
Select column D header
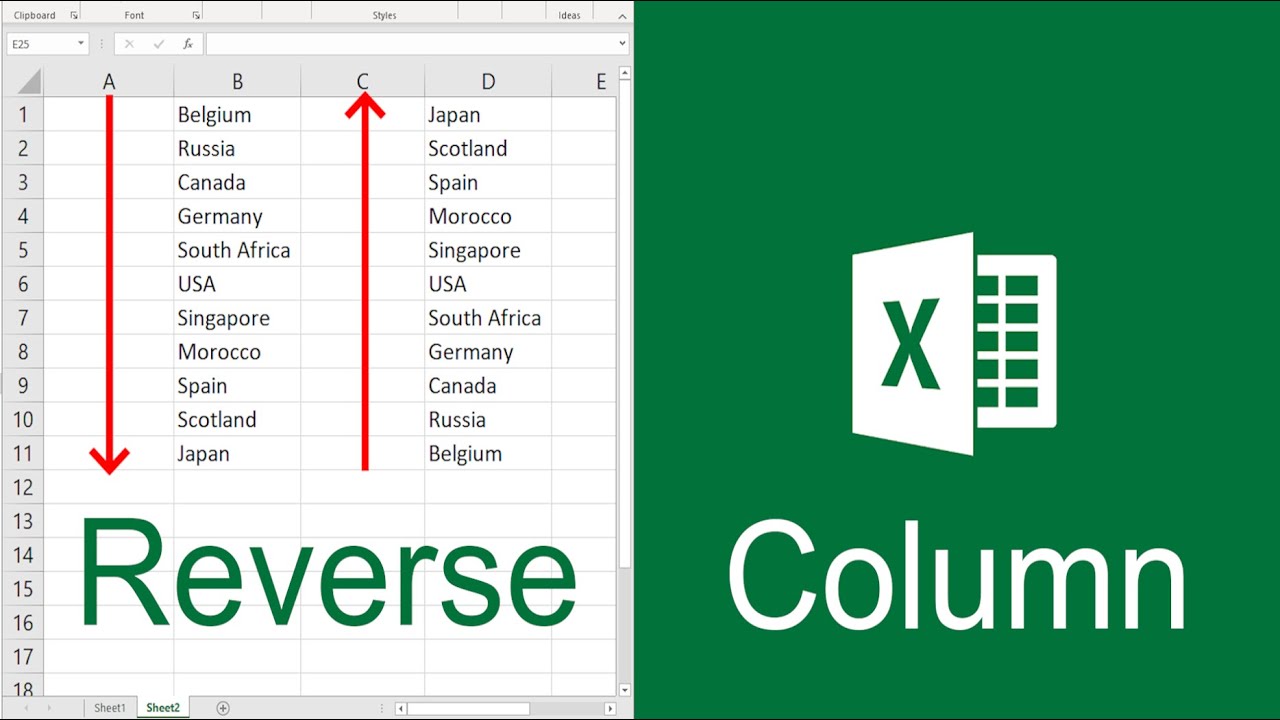(488, 82)
